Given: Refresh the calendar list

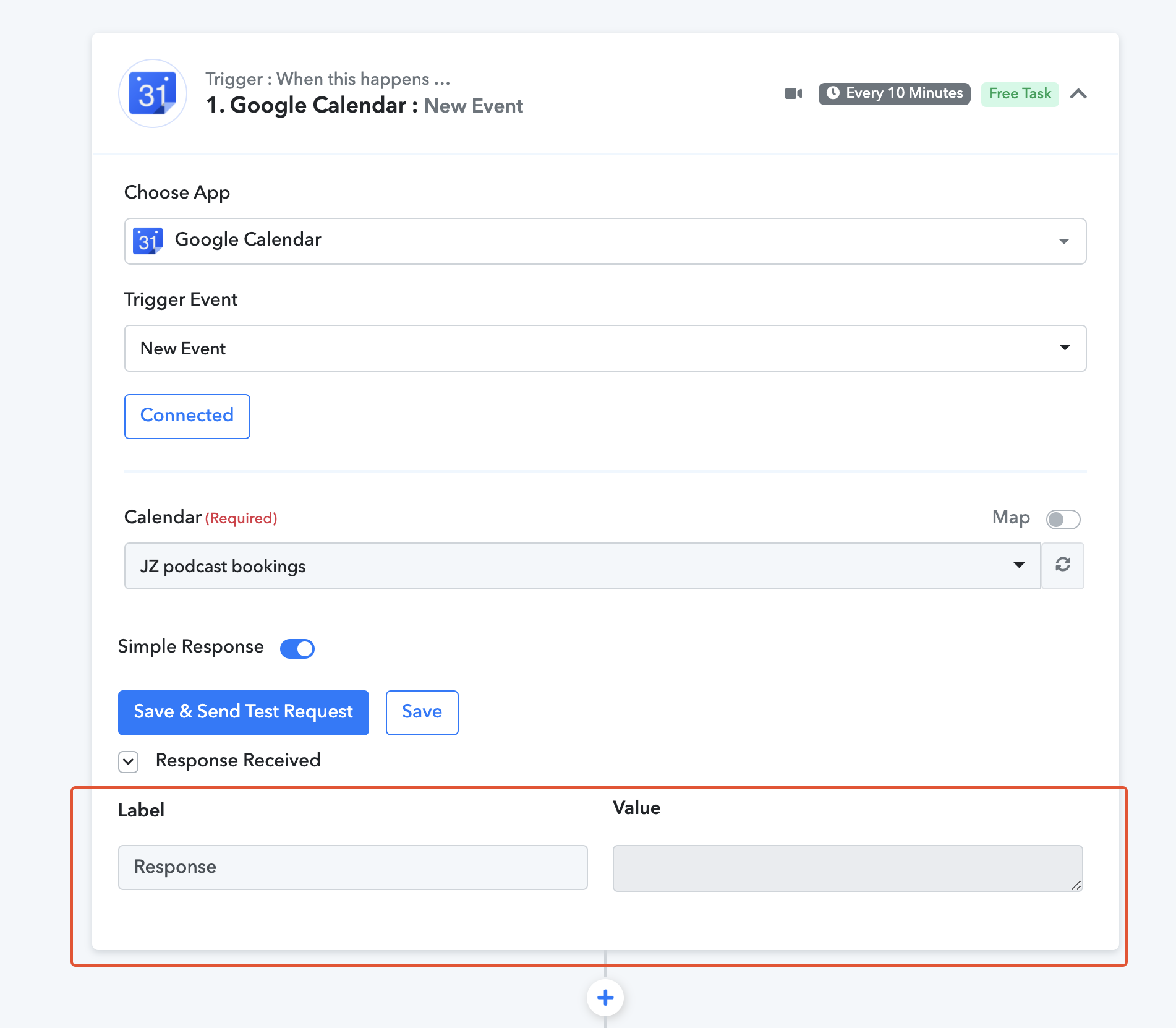Looking at the screenshot, I should click(1063, 565).
